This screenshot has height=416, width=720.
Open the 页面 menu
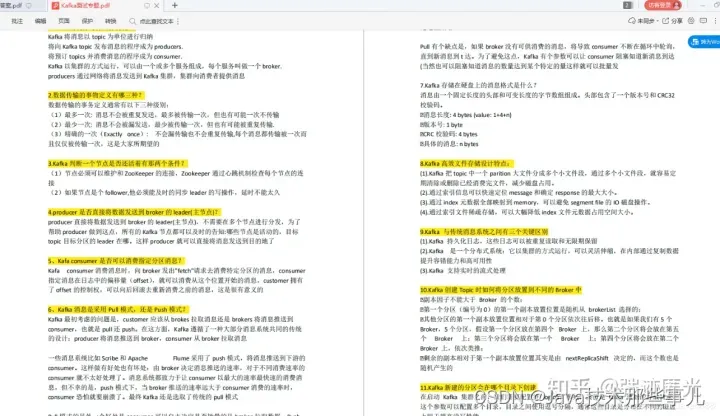pos(64,21)
